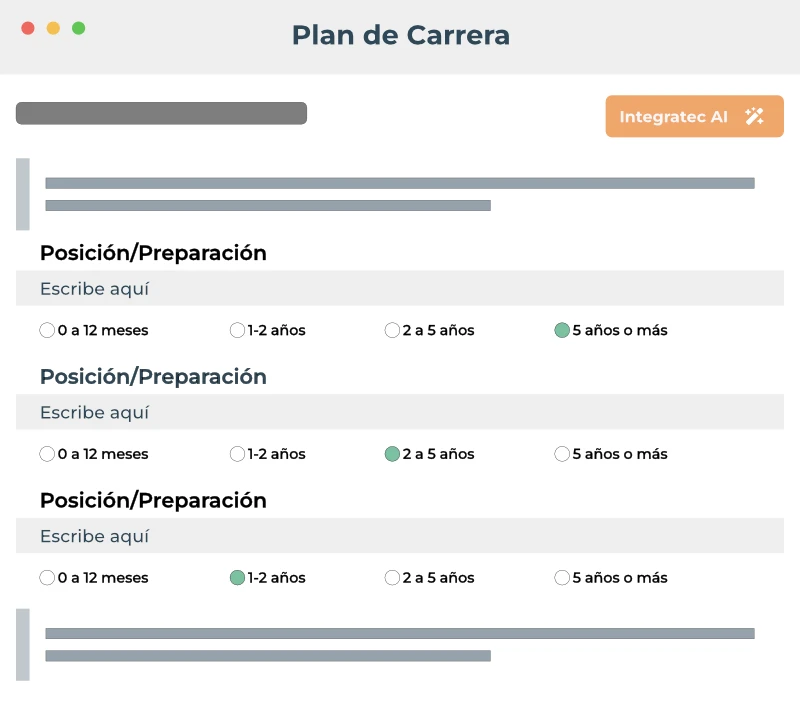Click the Plan de Carrera title
The image size is (800, 704).
400,35
